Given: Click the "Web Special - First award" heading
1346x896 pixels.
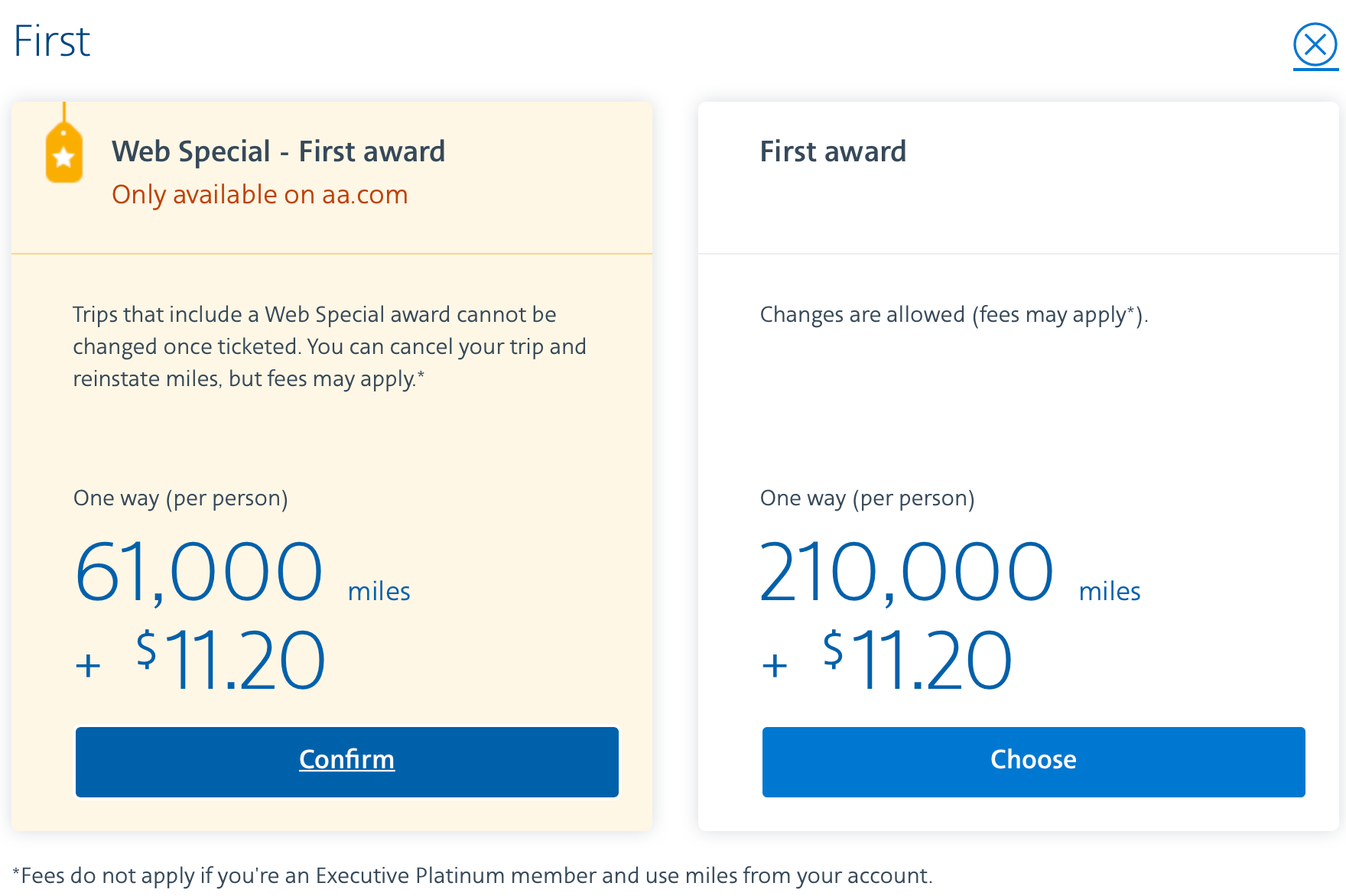Looking at the screenshot, I should click(x=278, y=151).
